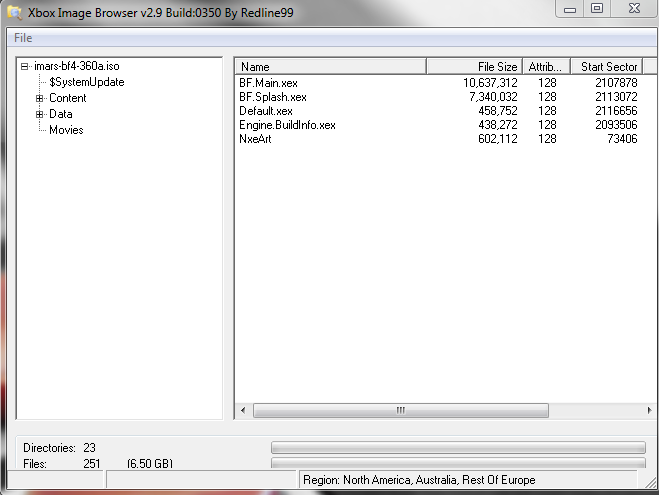The width and height of the screenshot is (659, 495).
Task: Select the Engine.BuildInfo.xex file
Action: point(287,125)
